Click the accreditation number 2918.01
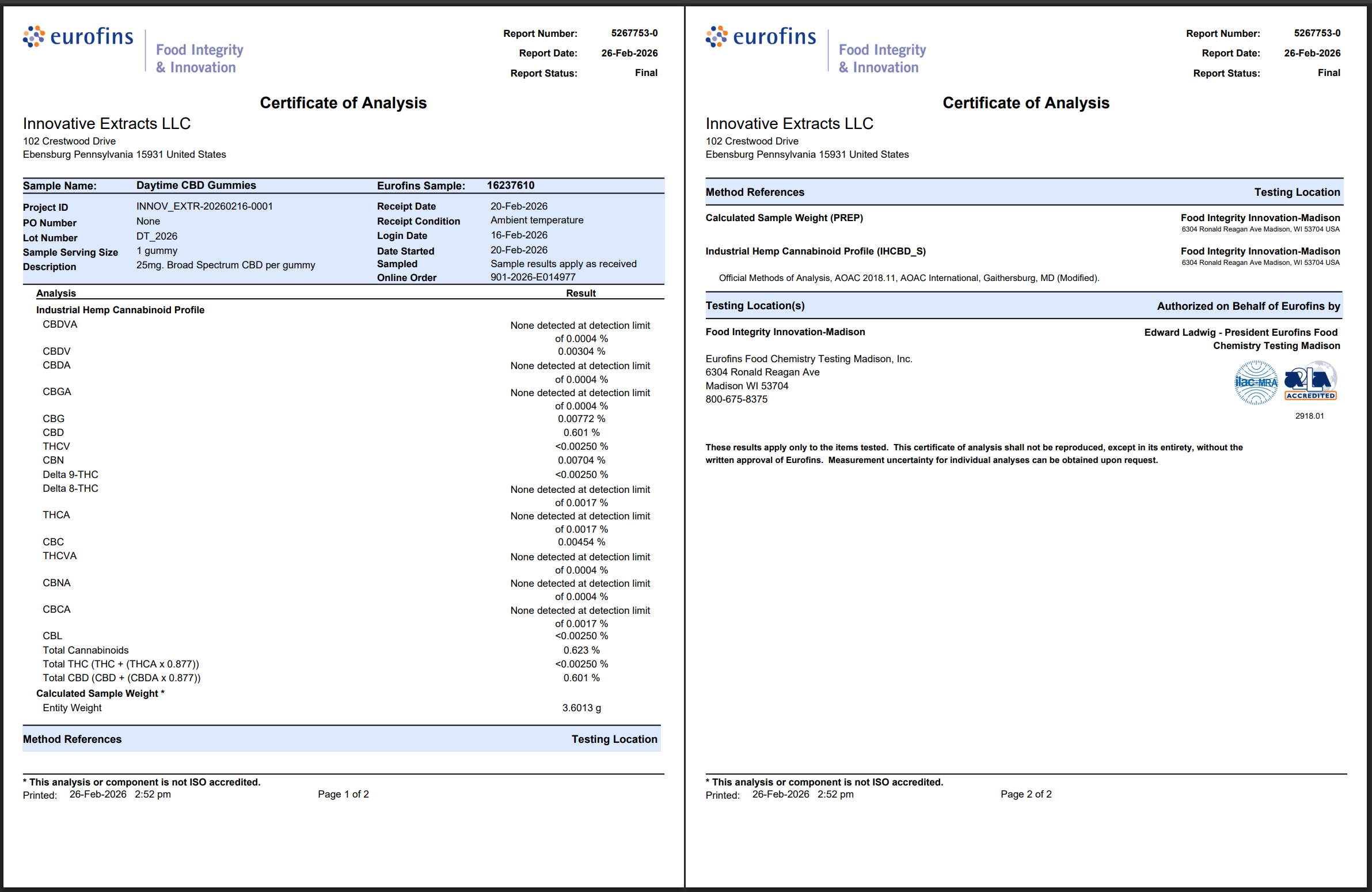 tap(1309, 416)
